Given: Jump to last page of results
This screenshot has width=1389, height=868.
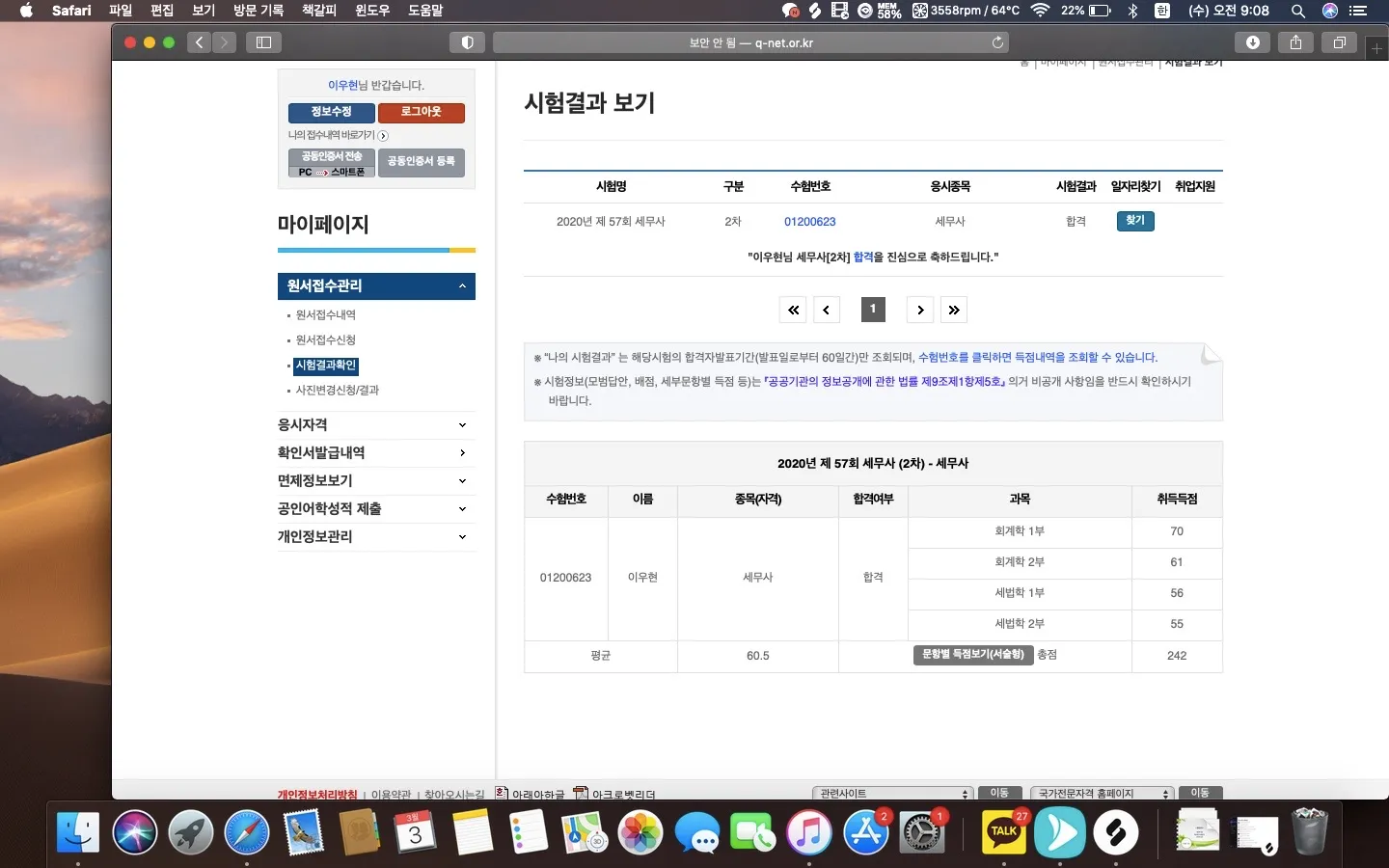Looking at the screenshot, I should 954,310.
